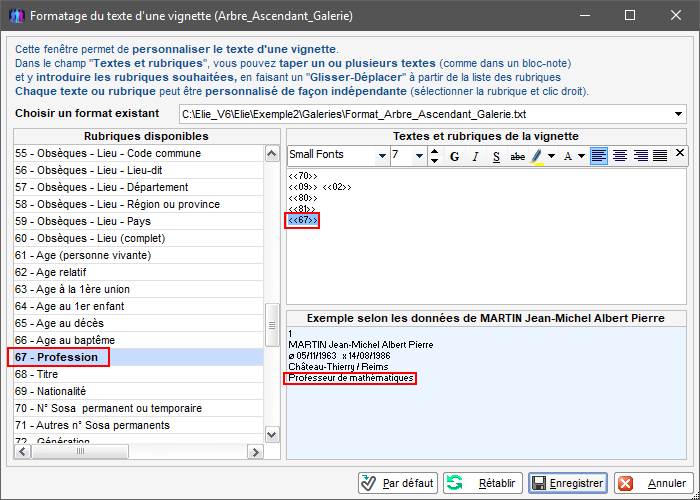Click the <<80>> tag in editor

point(303,198)
